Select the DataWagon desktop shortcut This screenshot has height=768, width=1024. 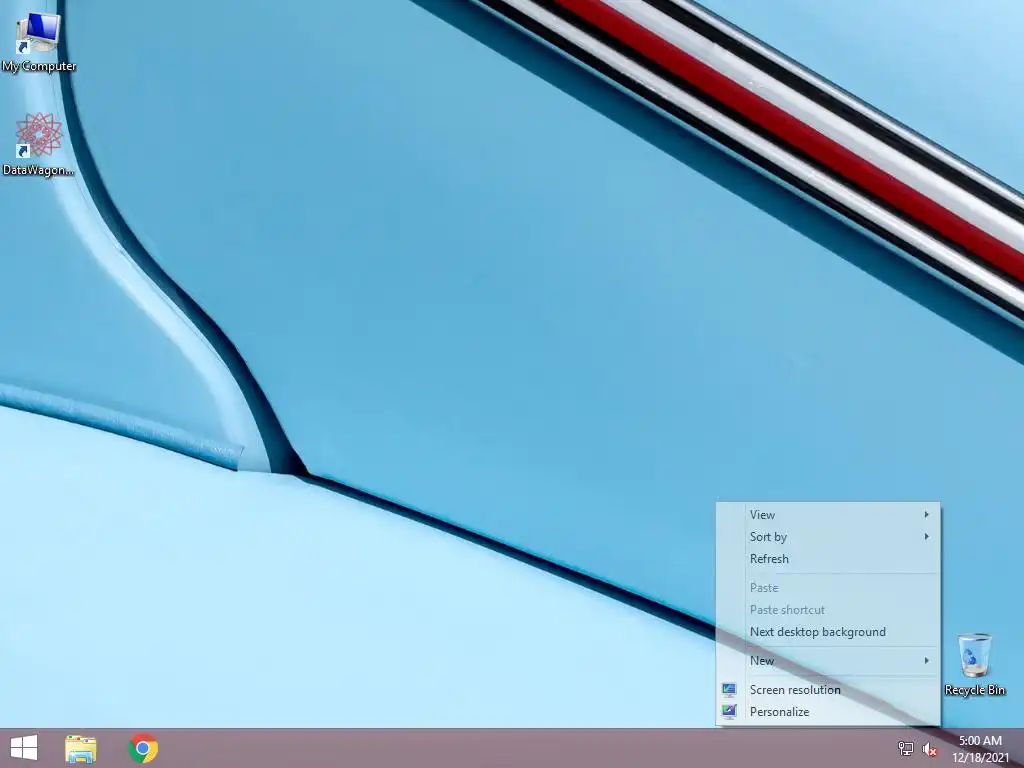point(39,144)
